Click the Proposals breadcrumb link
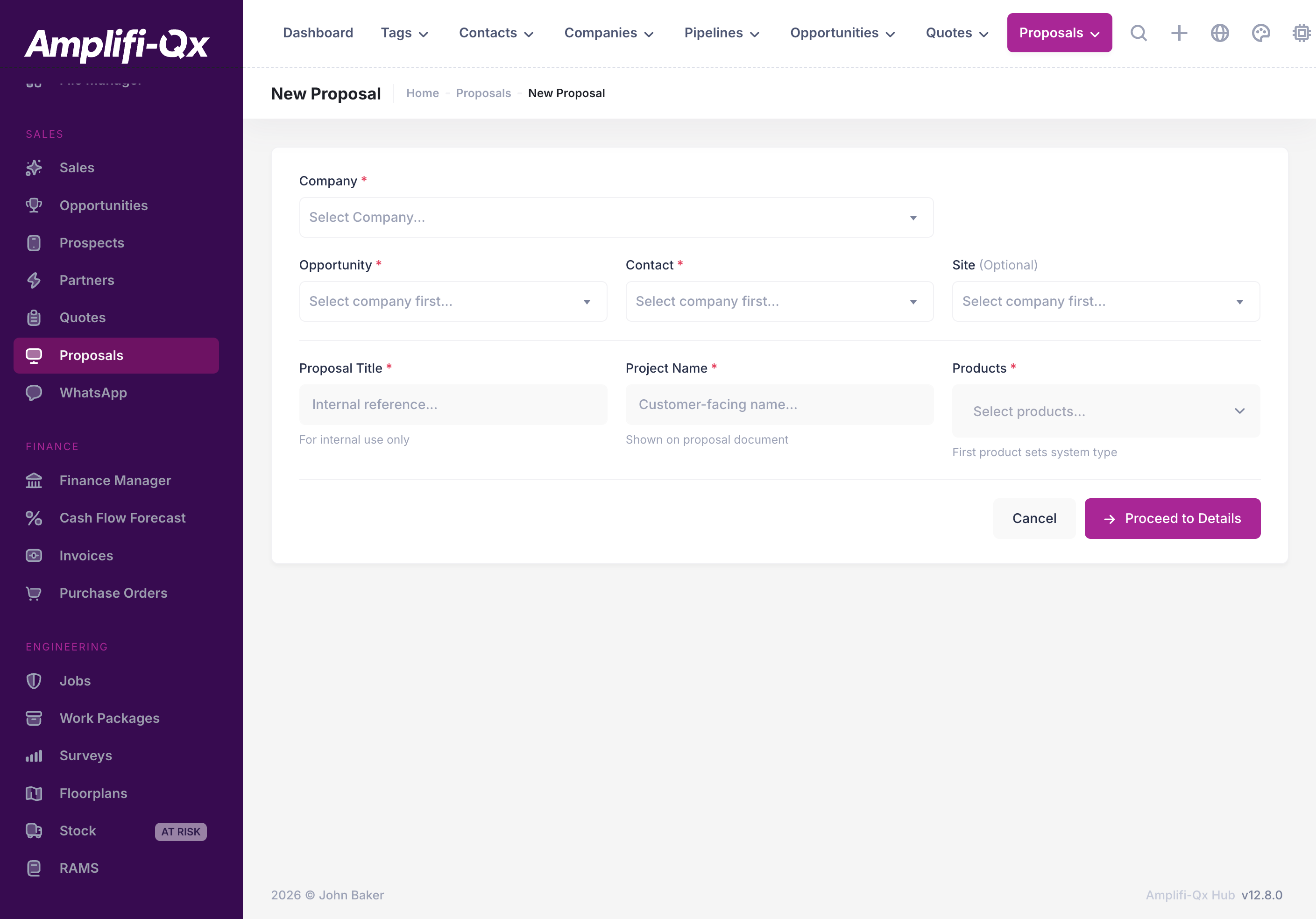The height and width of the screenshot is (919, 1316). pos(483,93)
